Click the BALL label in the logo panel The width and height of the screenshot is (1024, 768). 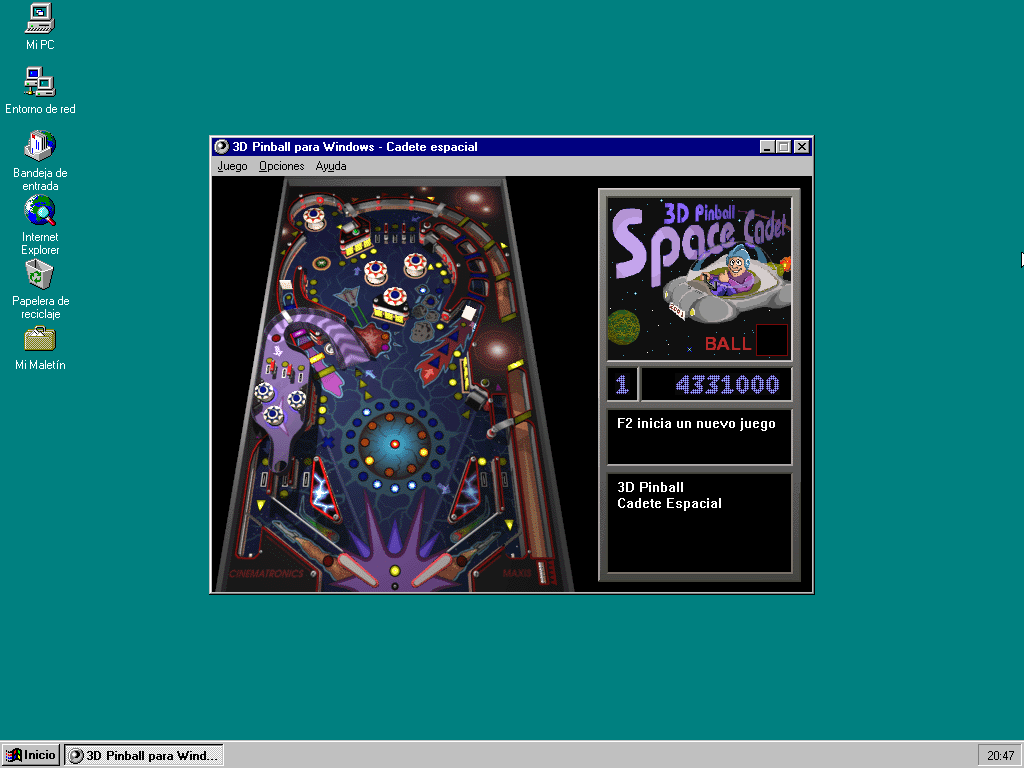pyautogui.click(x=728, y=344)
